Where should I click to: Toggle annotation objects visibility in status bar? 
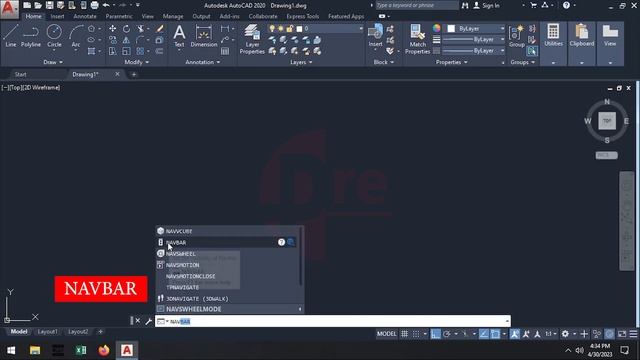coord(515,334)
